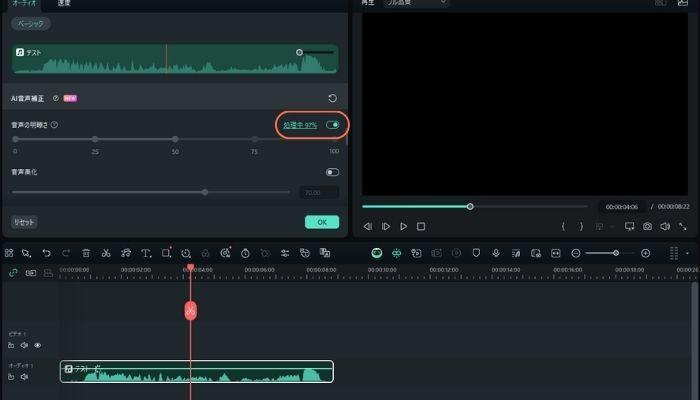Click the trash delete icon
The width and height of the screenshot is (700, 400).
pos(86,253)
